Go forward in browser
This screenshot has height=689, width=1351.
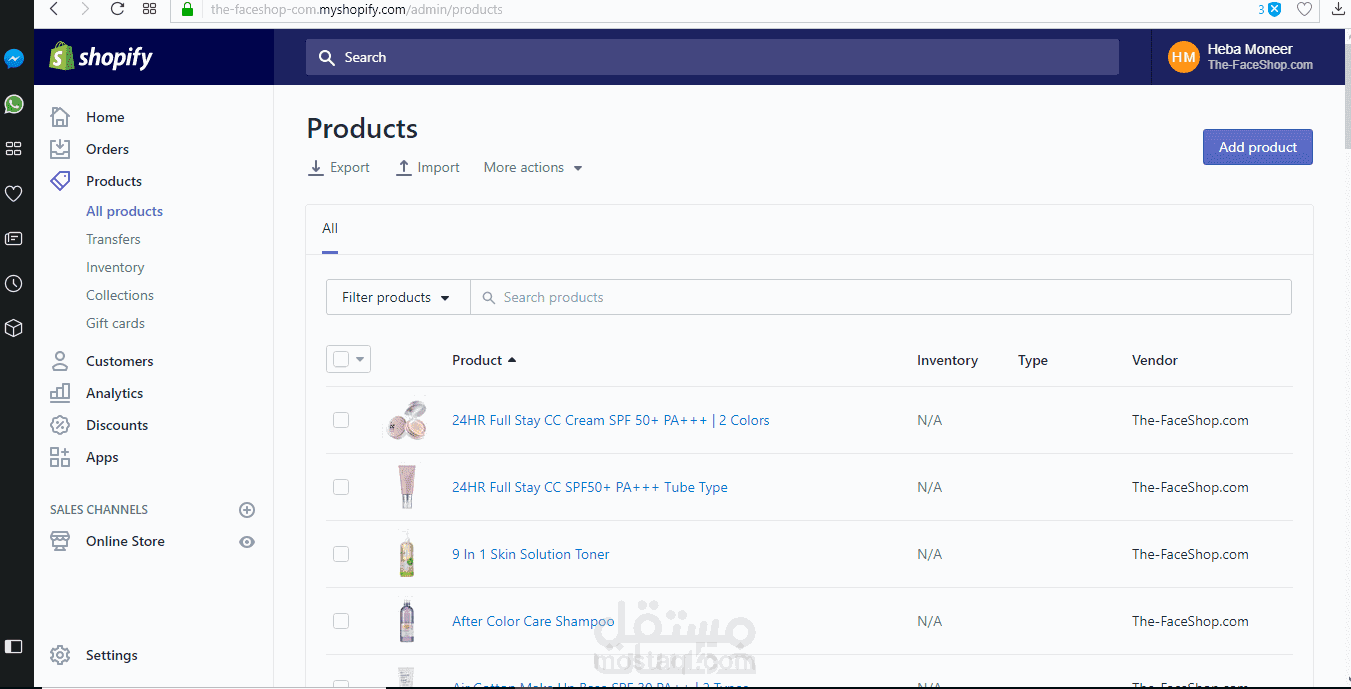(85, 9)
